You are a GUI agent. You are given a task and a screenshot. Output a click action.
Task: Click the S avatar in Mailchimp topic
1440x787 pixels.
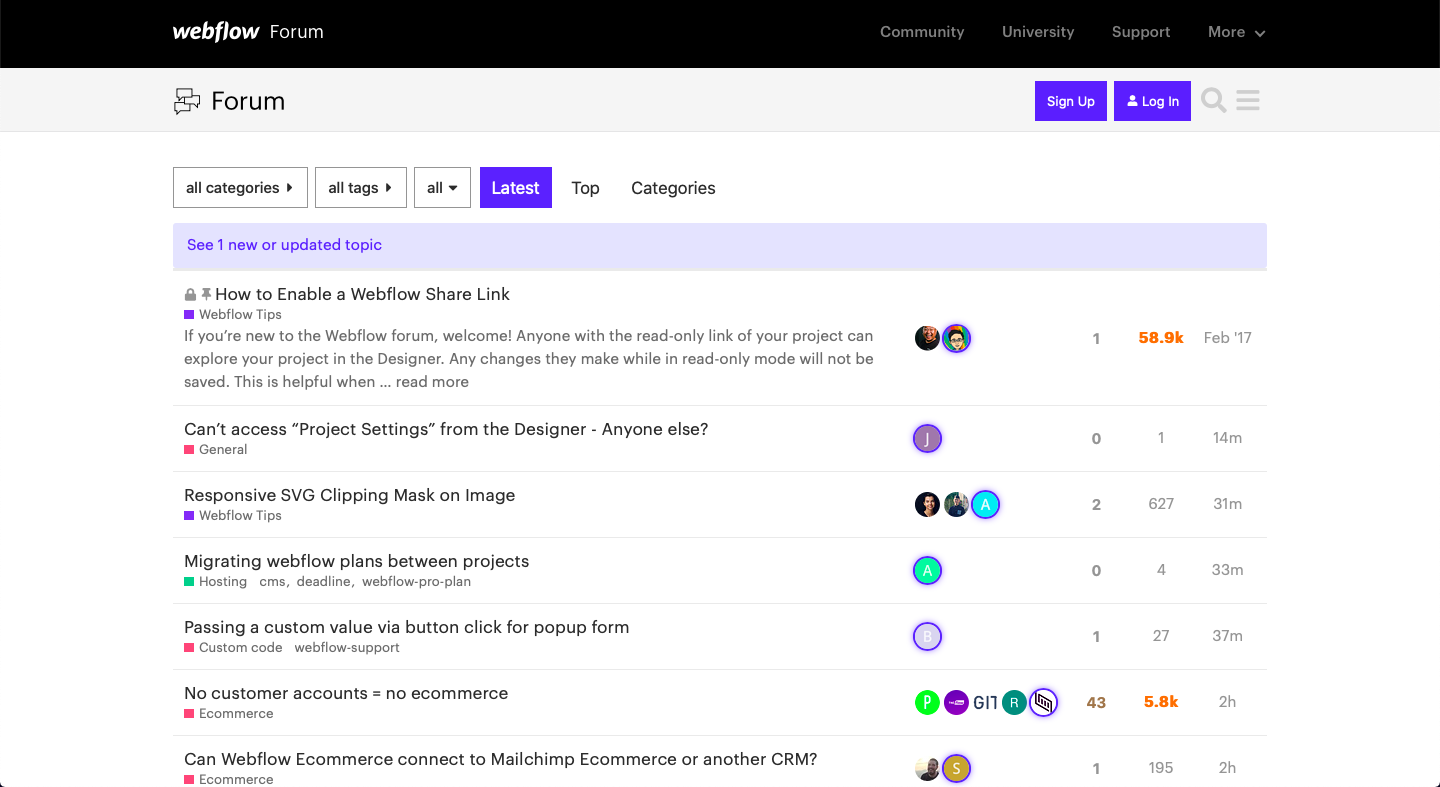point(957,768)
